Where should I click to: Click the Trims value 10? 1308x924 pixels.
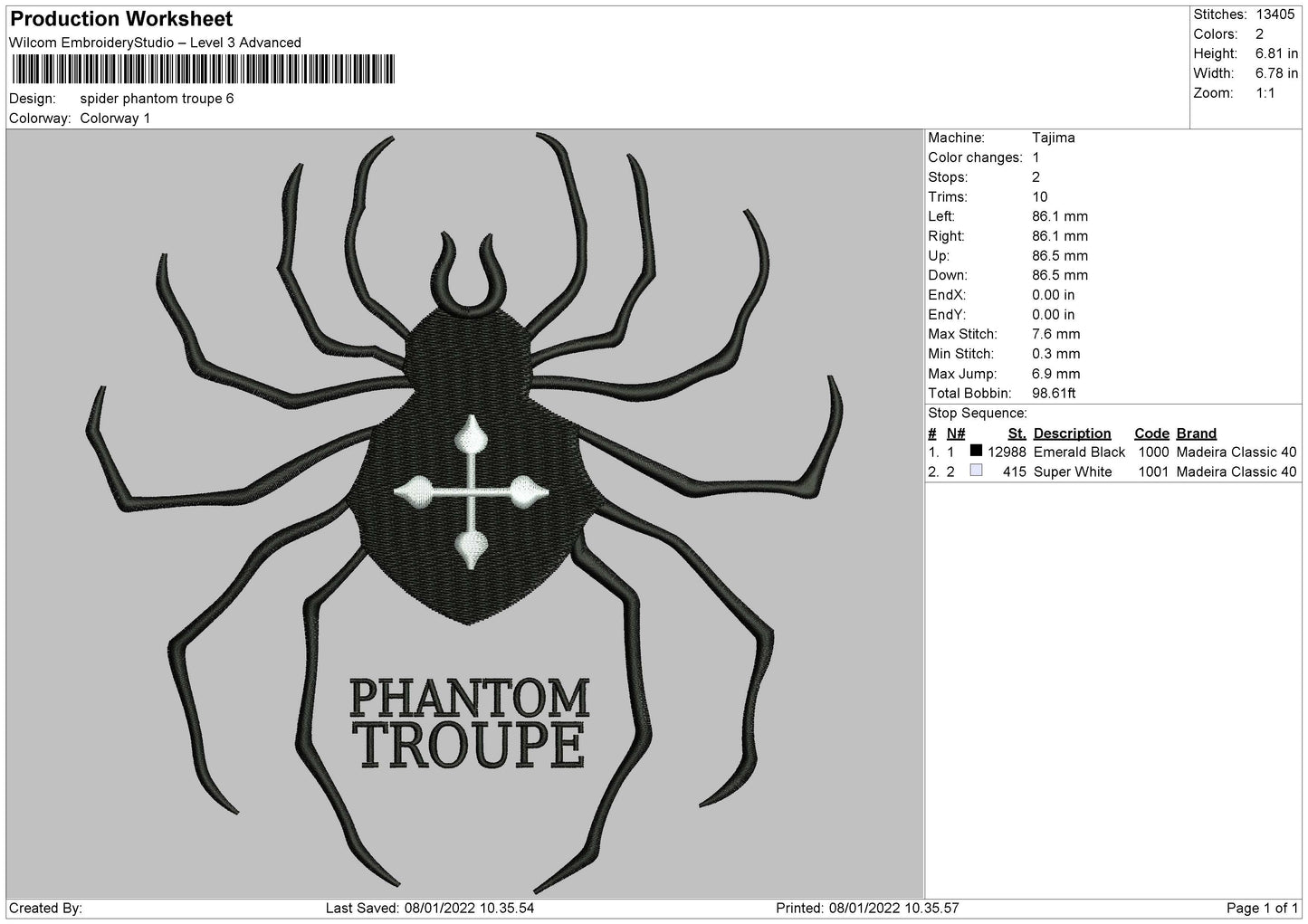click(1040, 197)
